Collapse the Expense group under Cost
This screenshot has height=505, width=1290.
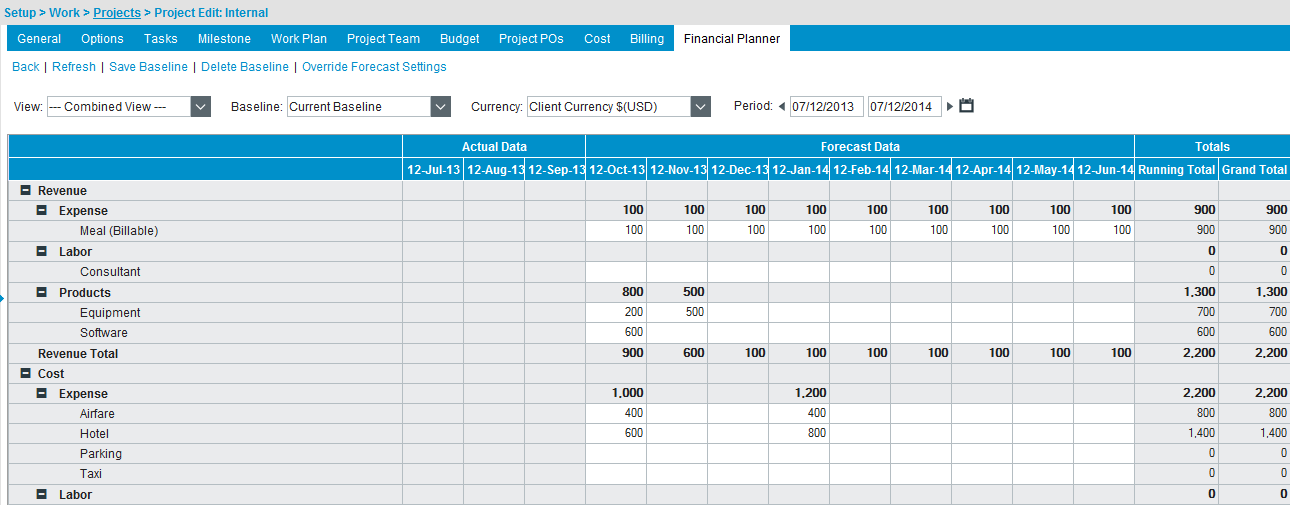42,394
